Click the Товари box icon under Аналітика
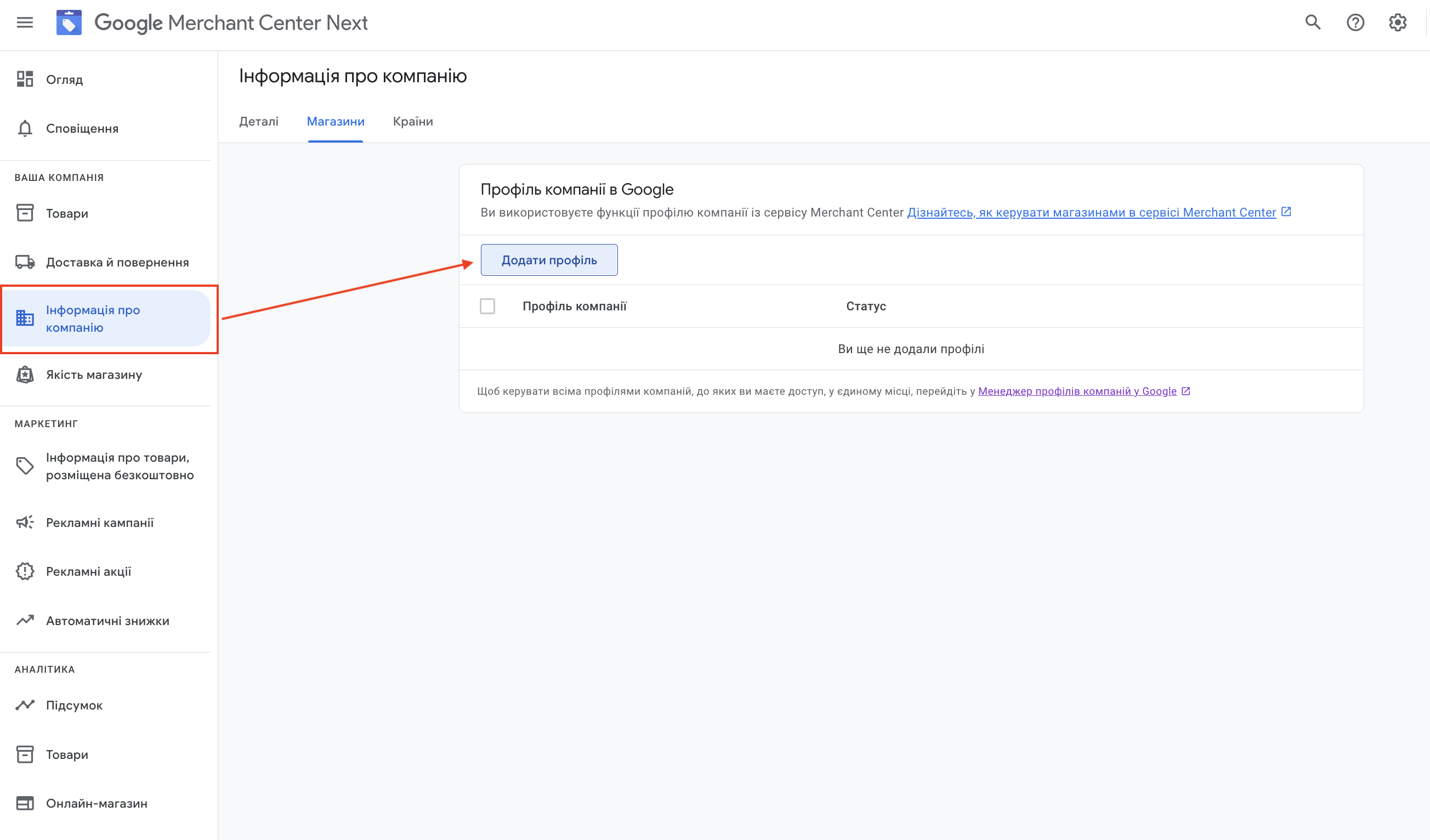The image size is (1430, 840). point(25,754)
